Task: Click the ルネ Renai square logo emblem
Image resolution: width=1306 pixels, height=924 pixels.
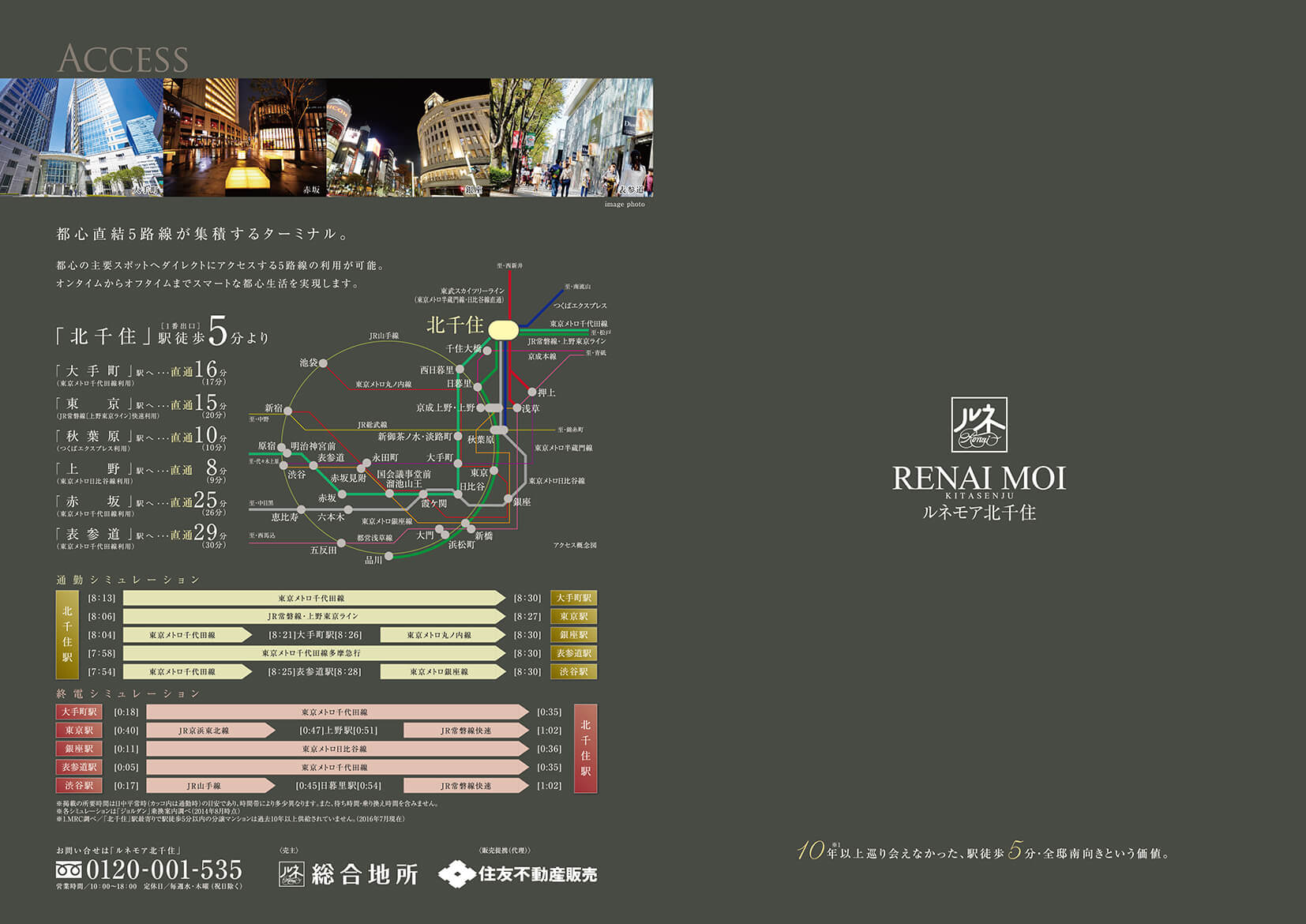Action: [978, 424]
